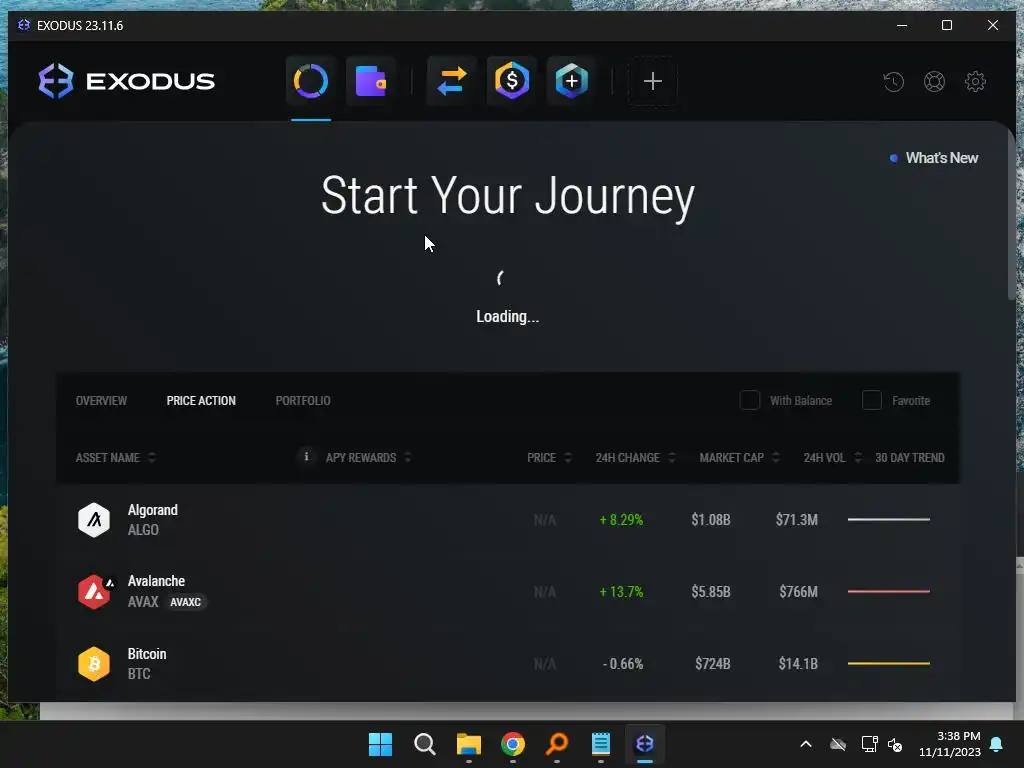Open the Buy & Sell dollar icon

point(511,81)
